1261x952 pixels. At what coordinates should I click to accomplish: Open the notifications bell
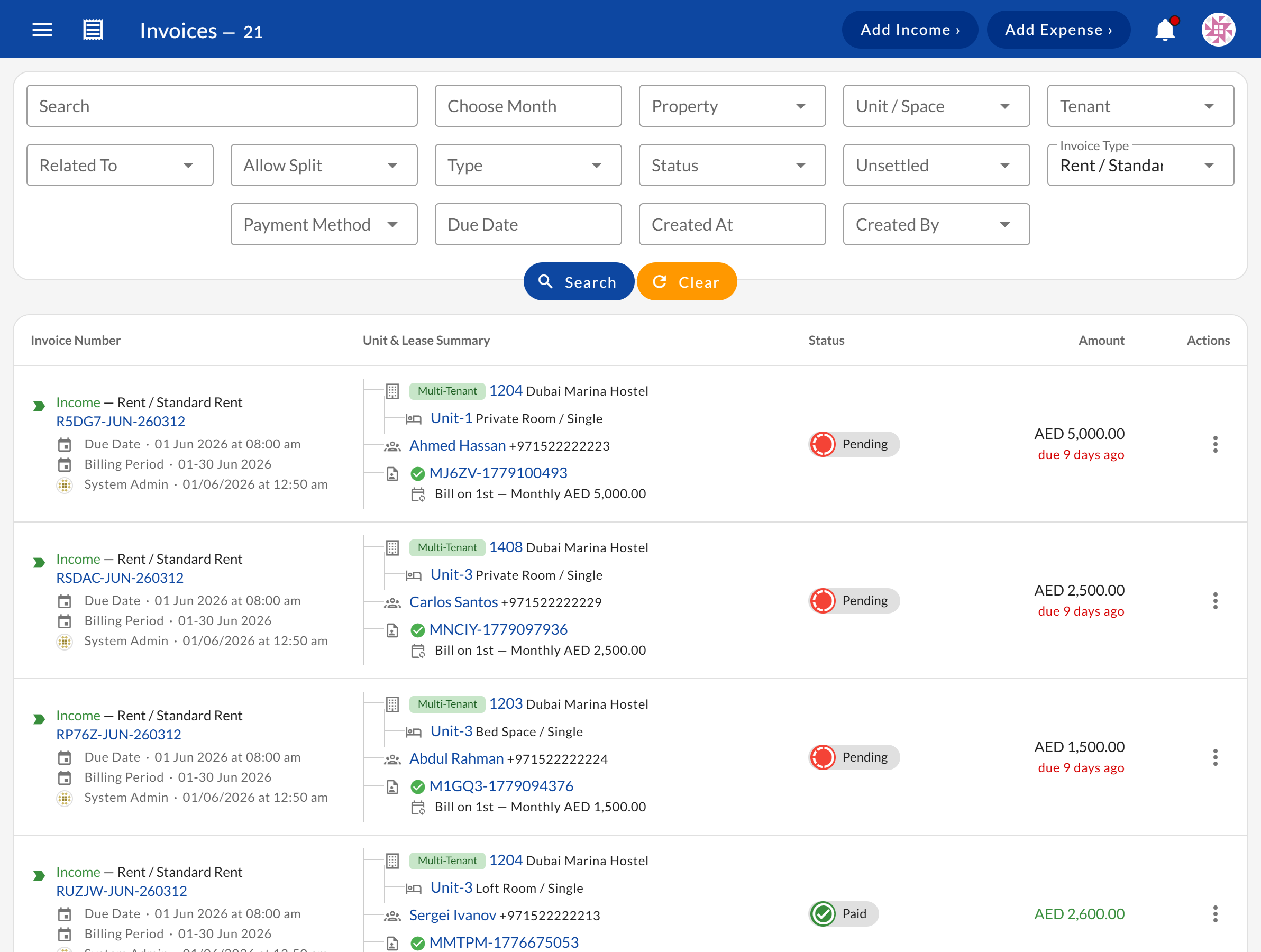tap(1165, 30)
